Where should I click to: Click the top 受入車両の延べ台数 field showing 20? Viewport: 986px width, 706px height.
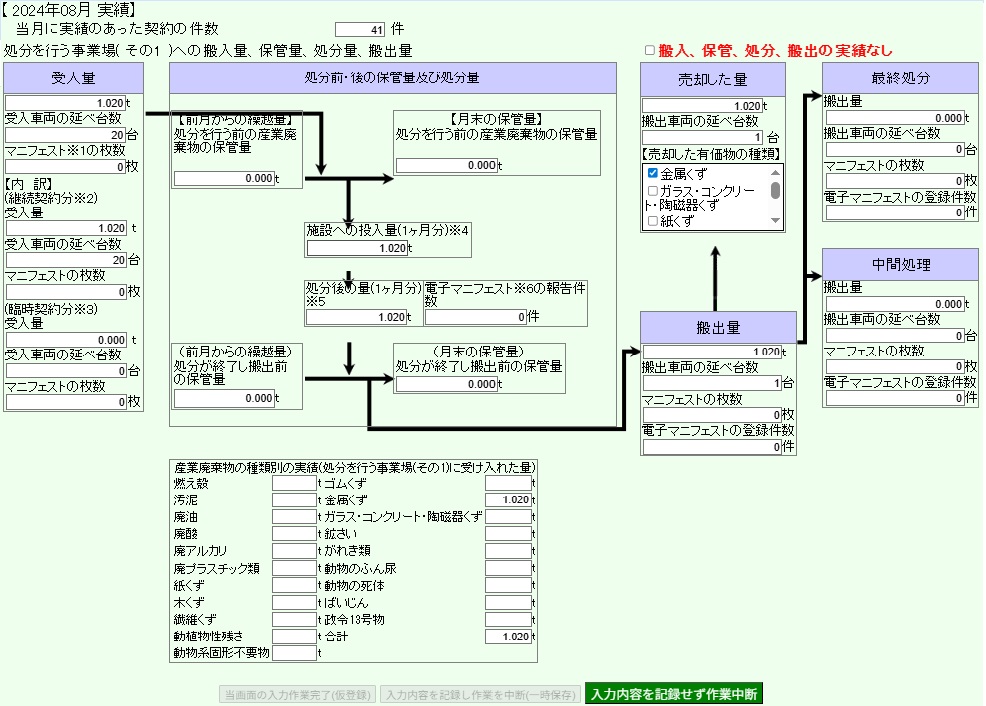pos(65,135)
